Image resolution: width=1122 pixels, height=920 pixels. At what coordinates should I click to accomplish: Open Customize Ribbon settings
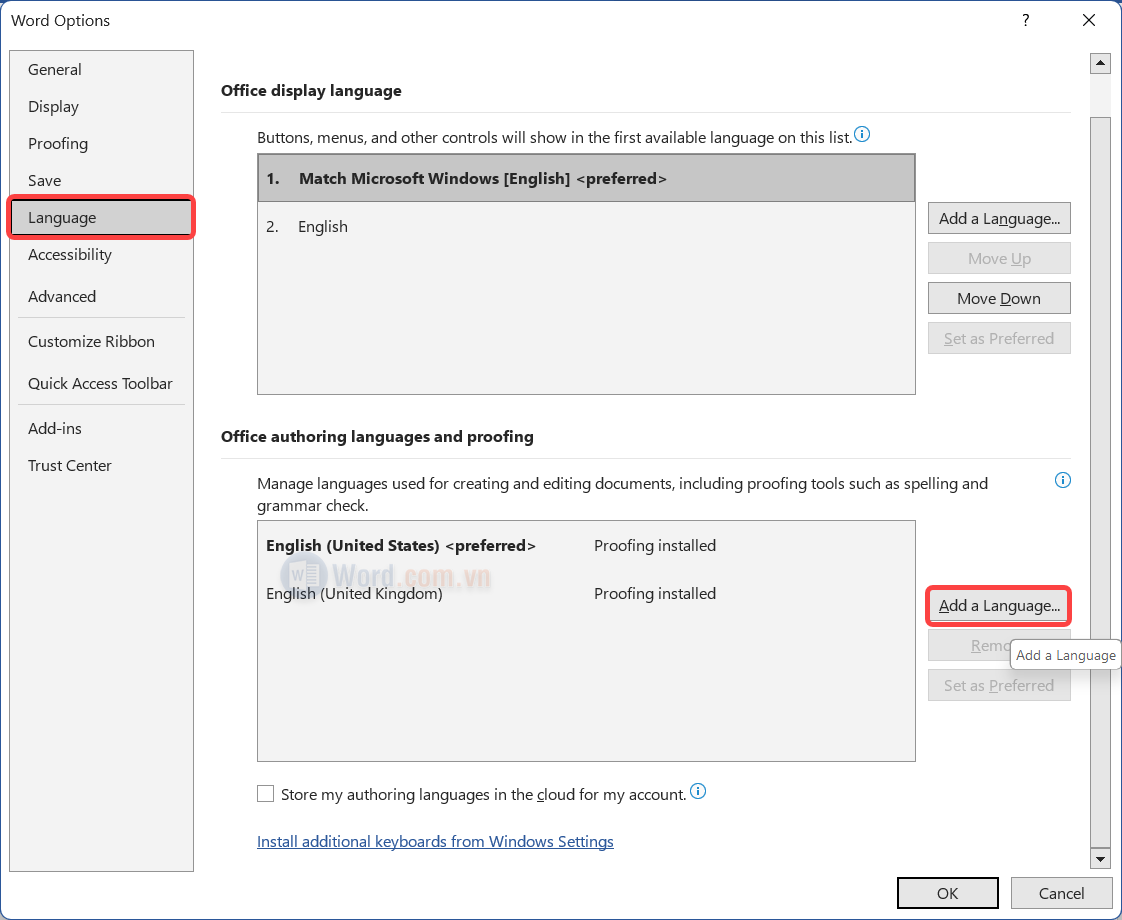pos(101,341)
